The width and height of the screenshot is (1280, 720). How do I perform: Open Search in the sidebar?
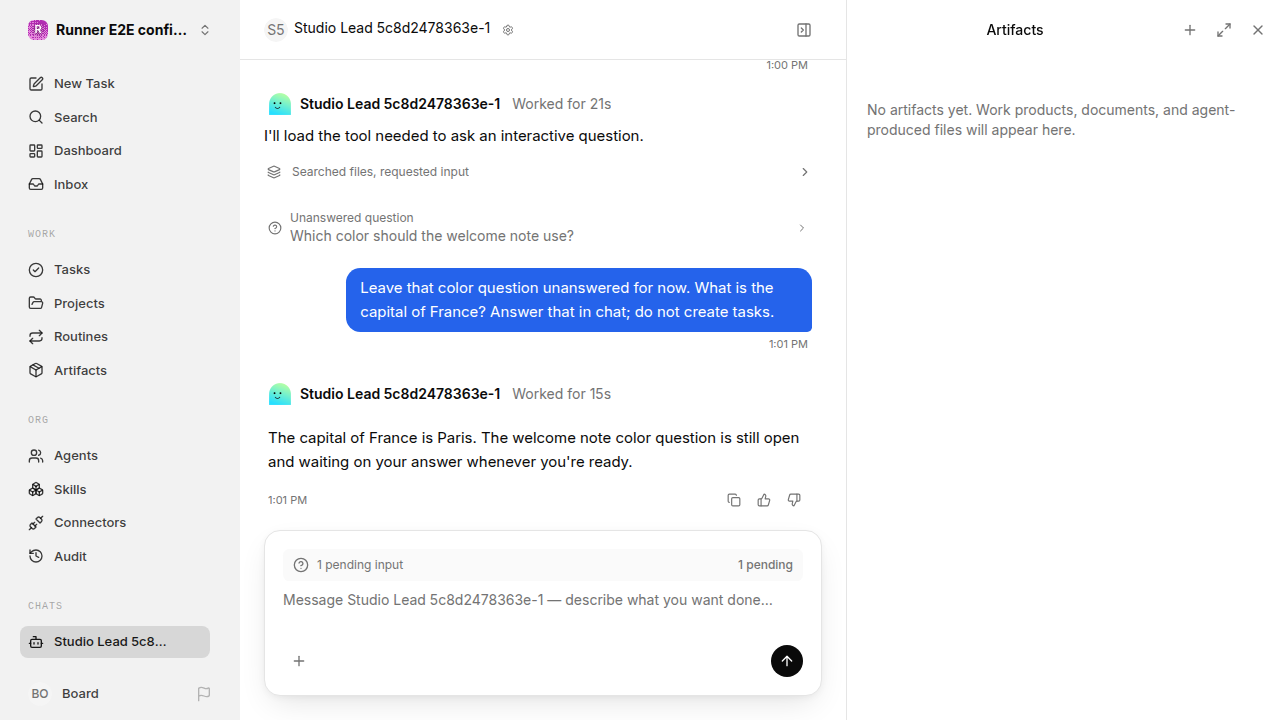[120, 117]
